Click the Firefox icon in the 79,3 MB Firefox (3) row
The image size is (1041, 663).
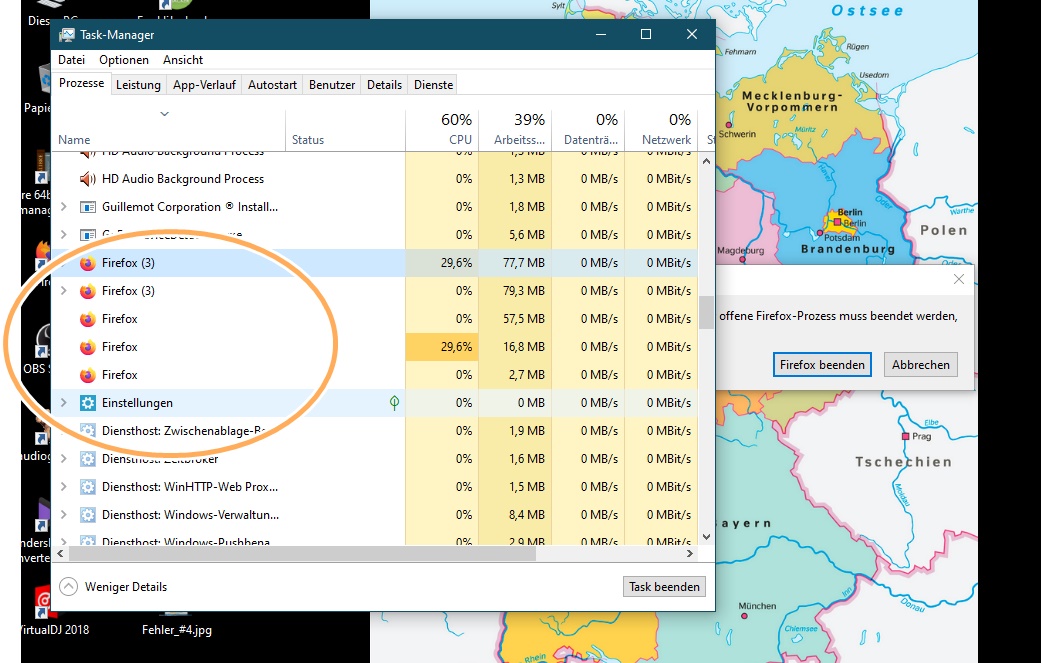pyautogui.click(x=88, y=291)
